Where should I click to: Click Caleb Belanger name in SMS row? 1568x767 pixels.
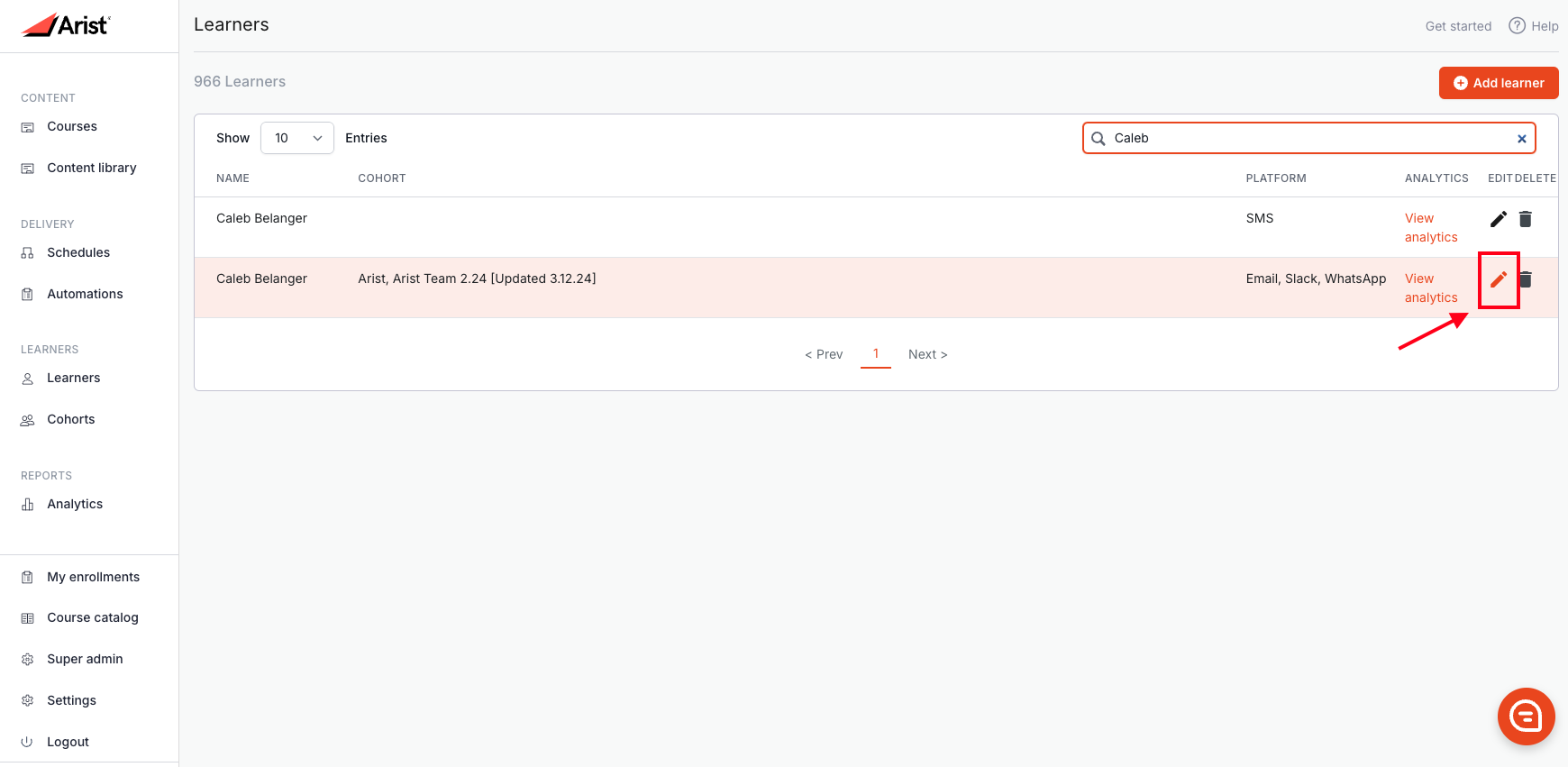(x=261, y=218)
